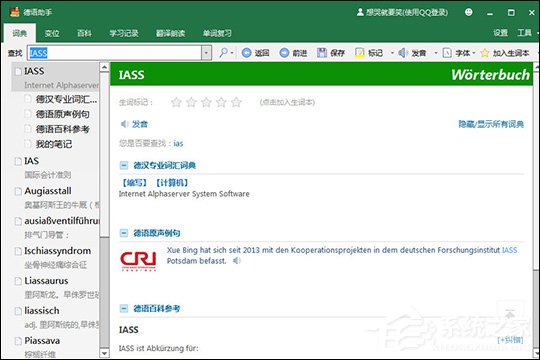The width and height of the screenshot is (540, 360).
Task: Select liassisch in the word list
Action: click(42, 311)
